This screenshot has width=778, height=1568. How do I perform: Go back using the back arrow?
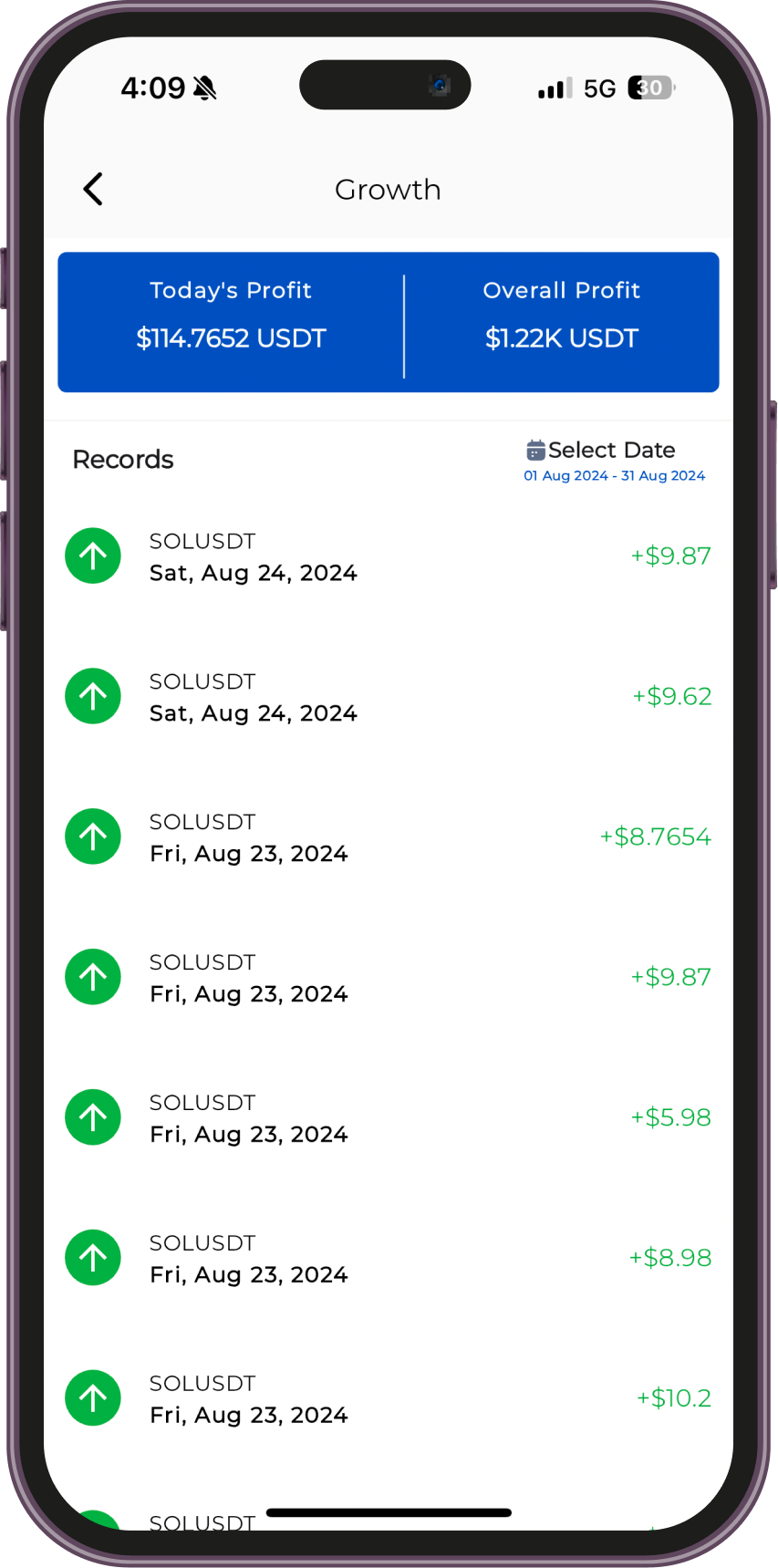pos(93,190)
